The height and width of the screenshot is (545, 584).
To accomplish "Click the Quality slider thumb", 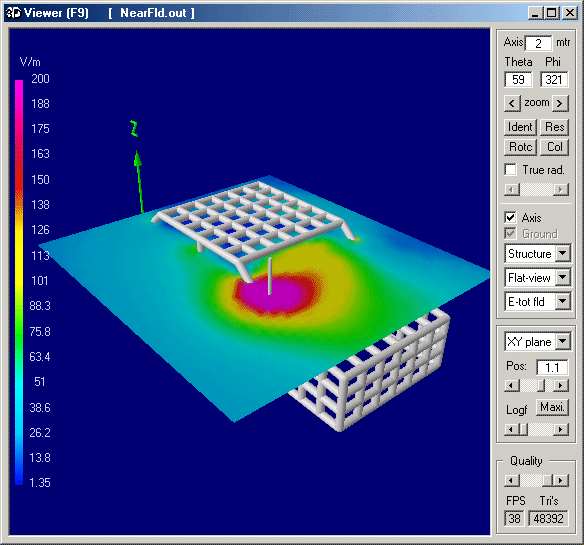I will [547, 480].
